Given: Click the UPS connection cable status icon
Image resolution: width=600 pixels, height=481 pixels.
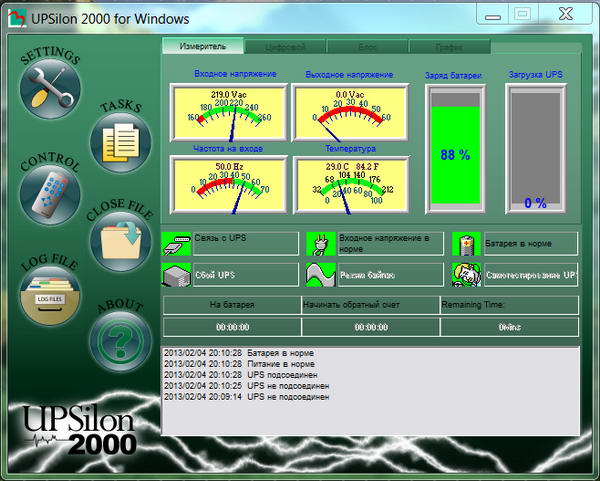Looking at the screenshot, I should [x=176, y=244].
